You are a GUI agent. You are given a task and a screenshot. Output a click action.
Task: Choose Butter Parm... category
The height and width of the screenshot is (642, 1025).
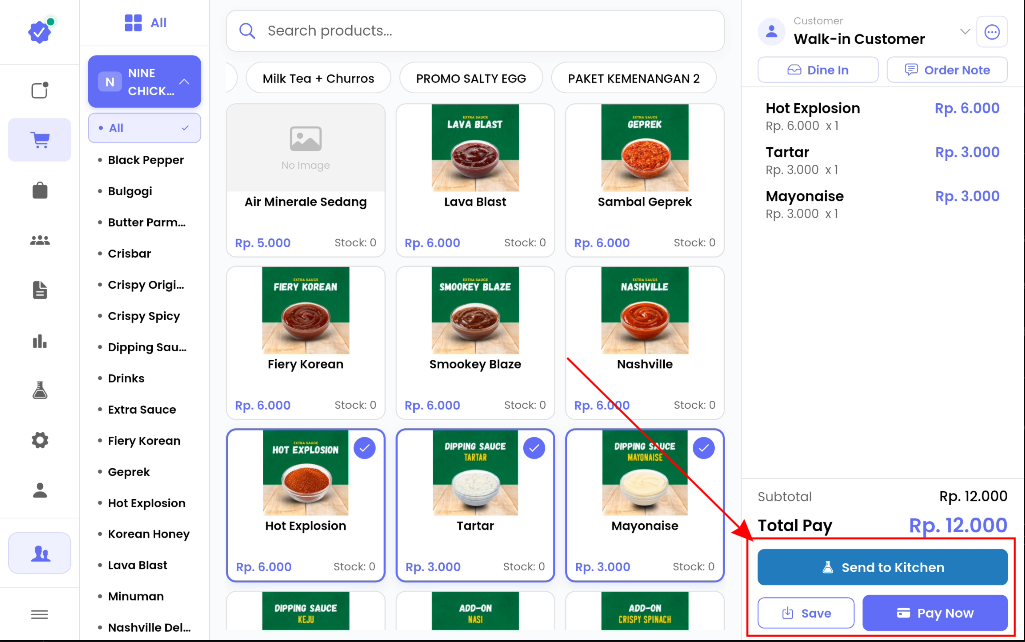coord(146,222)
